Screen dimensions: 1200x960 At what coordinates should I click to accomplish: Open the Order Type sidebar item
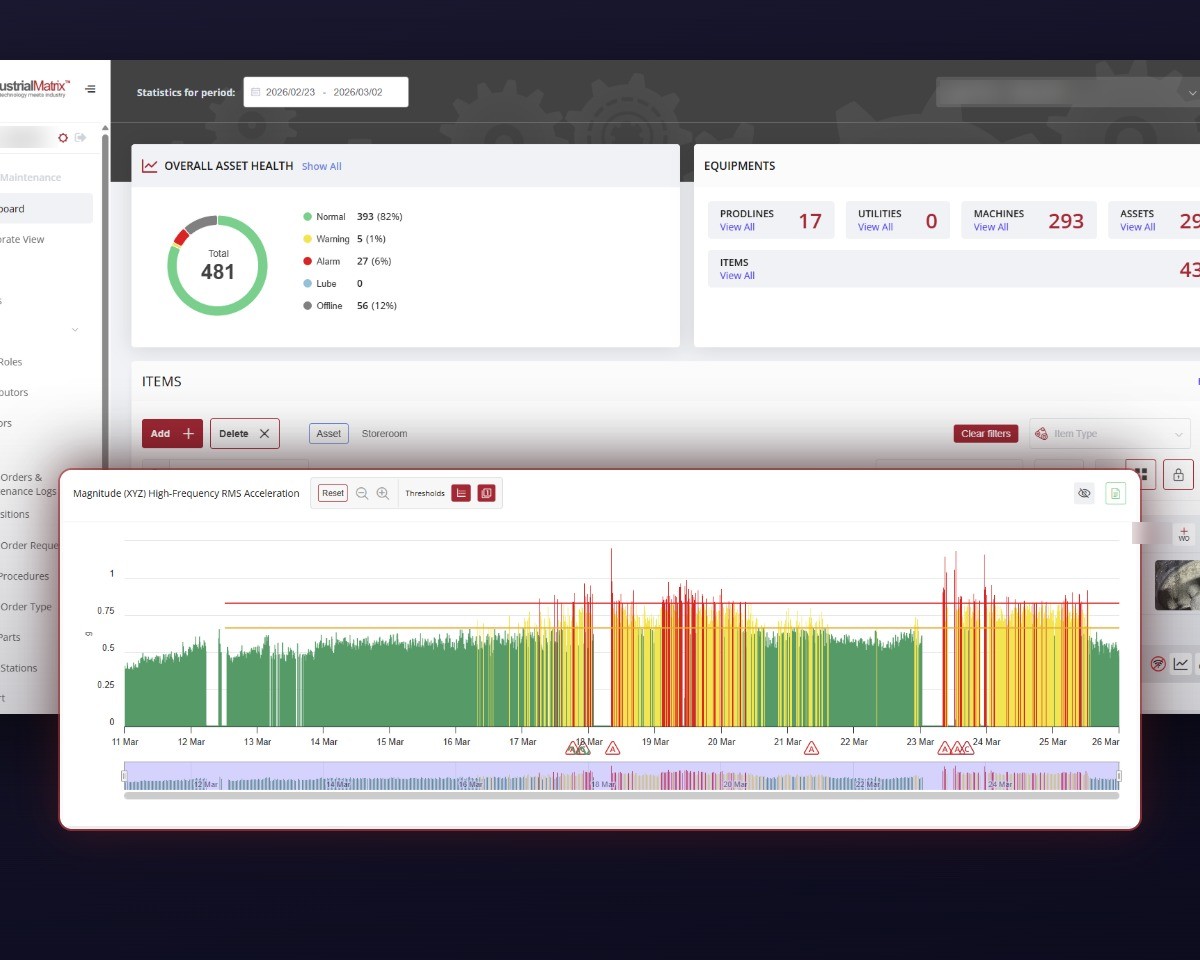coord(26,607)
